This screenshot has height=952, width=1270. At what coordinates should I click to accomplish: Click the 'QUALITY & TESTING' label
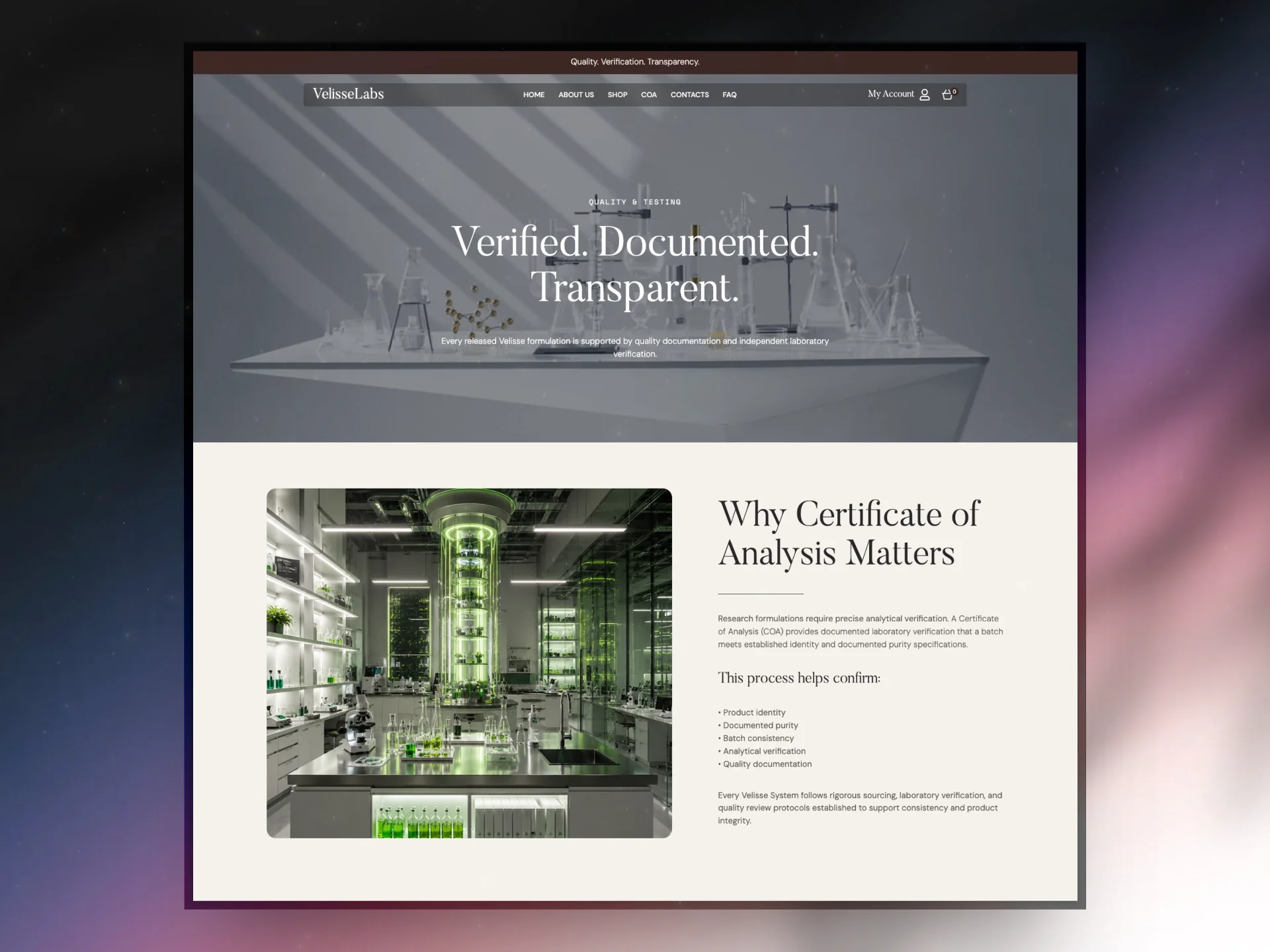[x=635, y=202]
